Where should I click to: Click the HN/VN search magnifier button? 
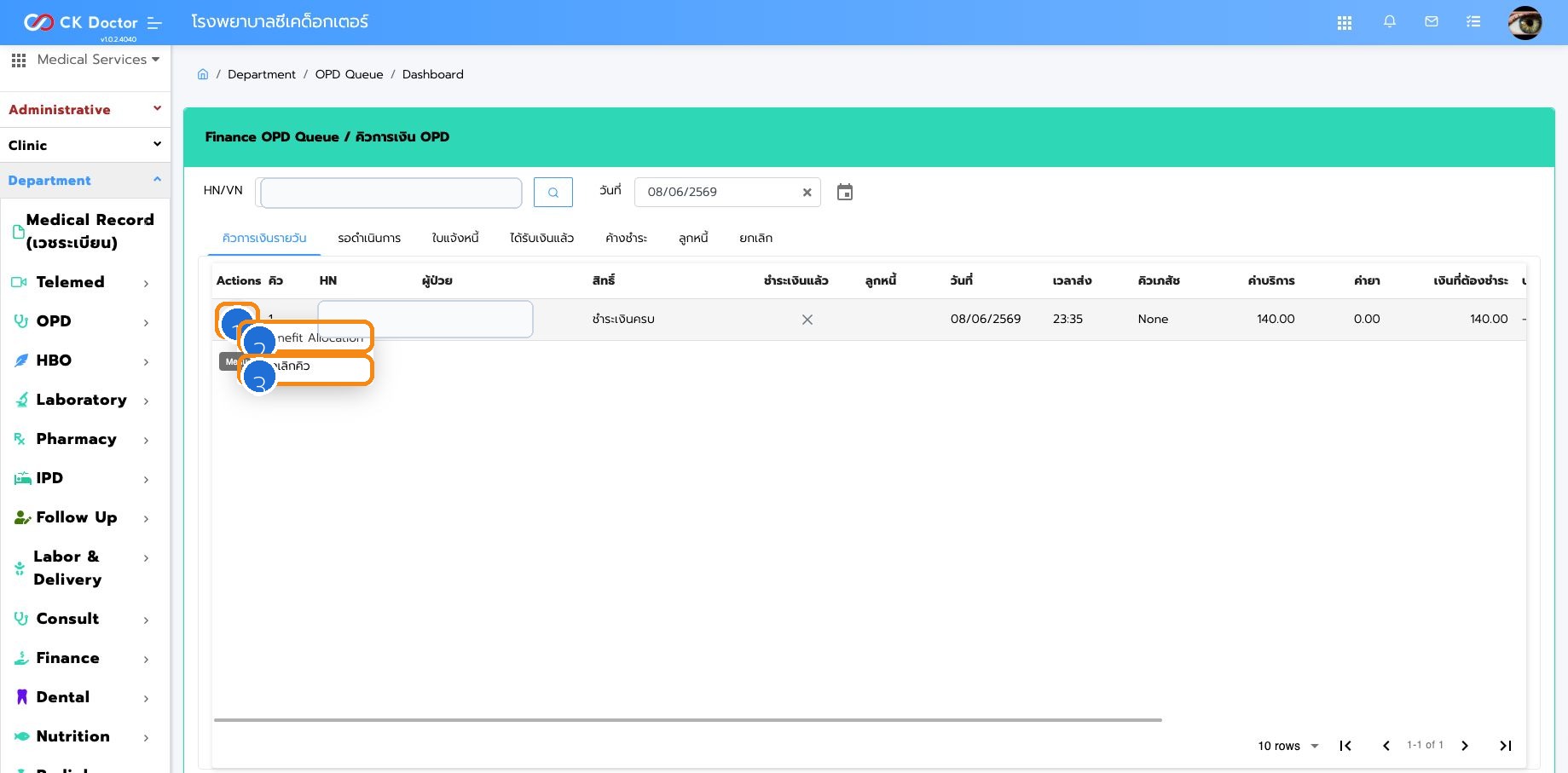553,192
